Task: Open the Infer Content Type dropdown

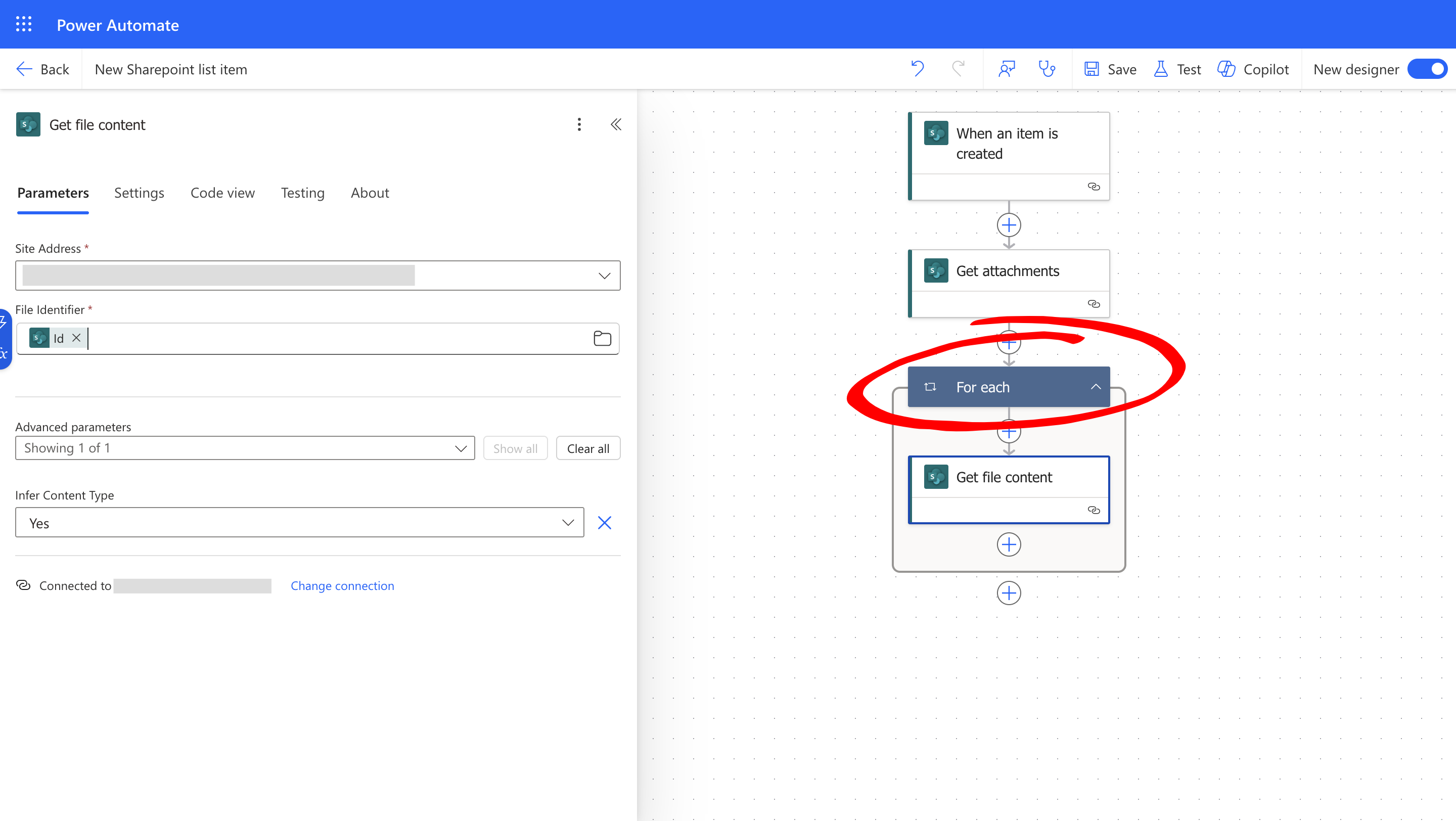Action: (x=567, y=523)
